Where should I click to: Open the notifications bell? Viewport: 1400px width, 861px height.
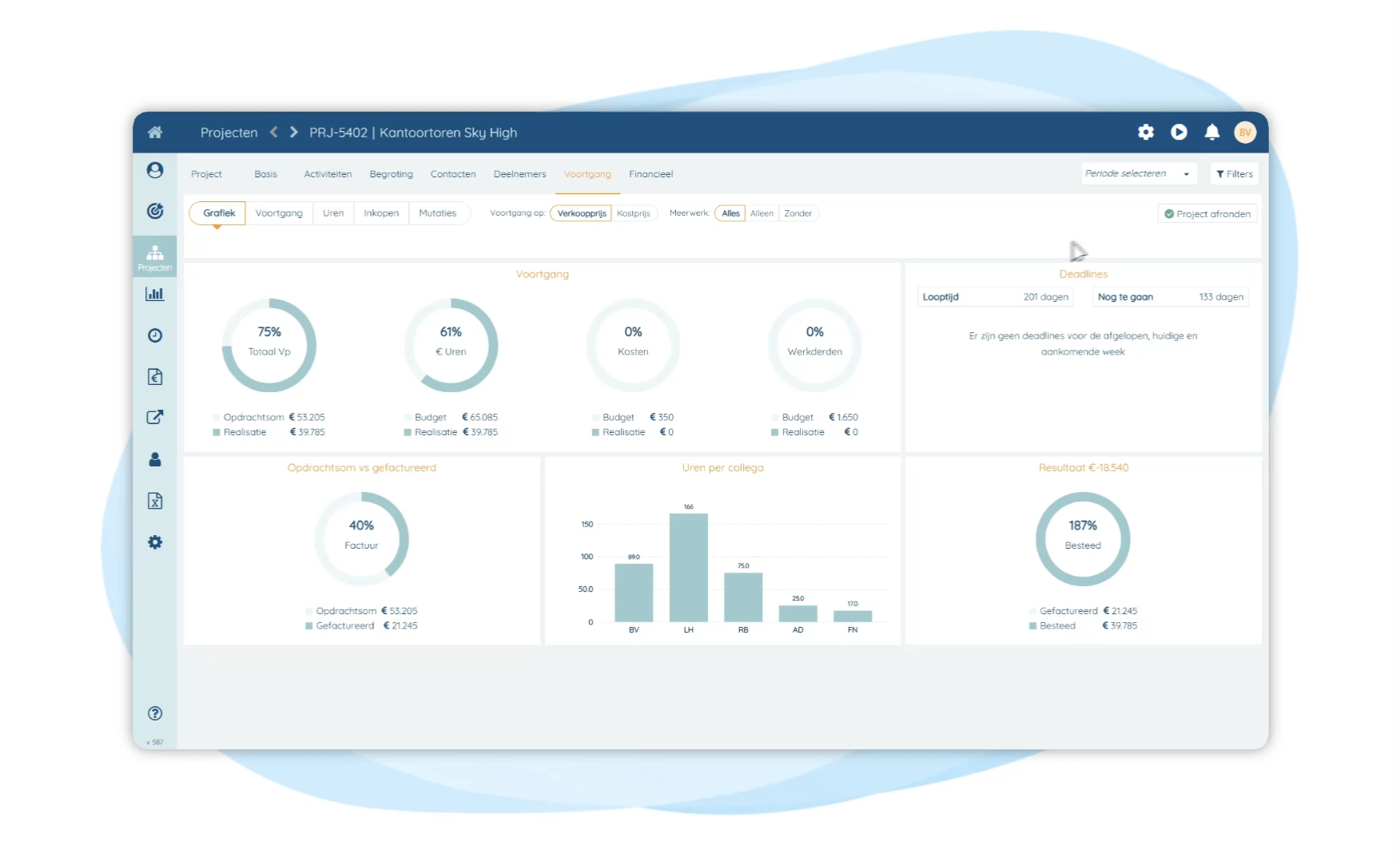coord(1211,133)
